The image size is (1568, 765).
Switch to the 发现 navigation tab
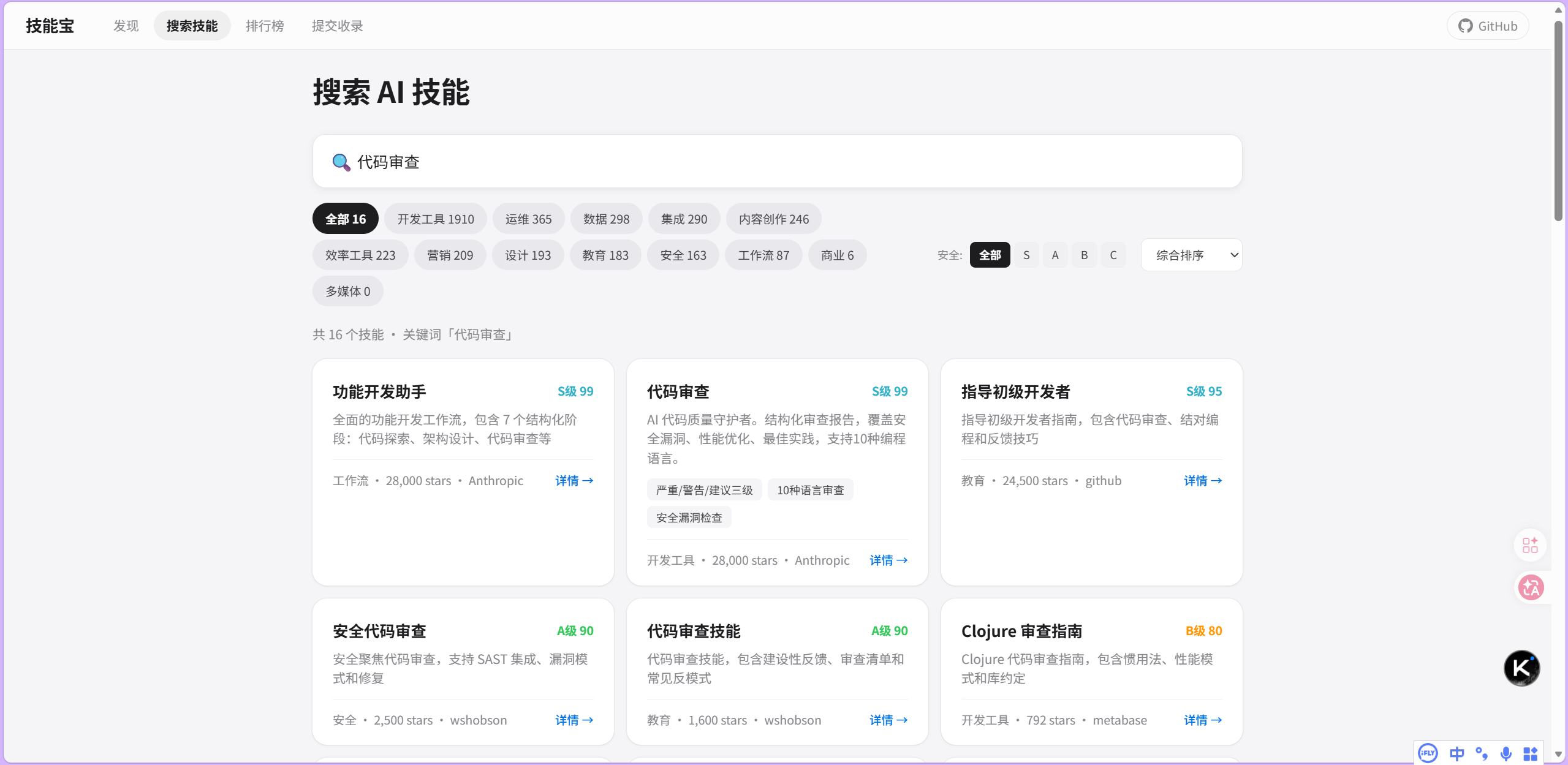coord(126,25)
